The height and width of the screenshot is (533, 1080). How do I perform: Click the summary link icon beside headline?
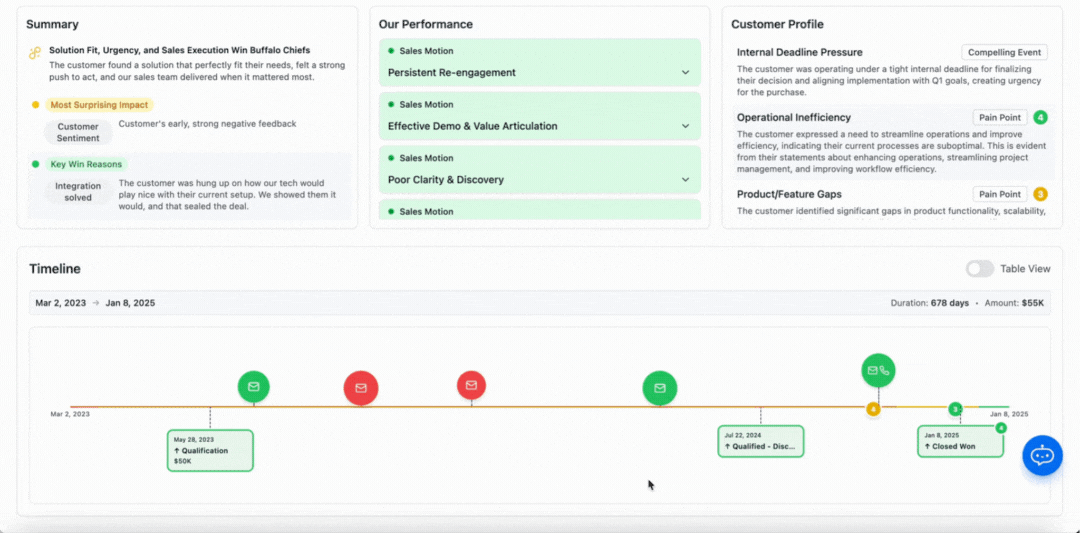34,53
